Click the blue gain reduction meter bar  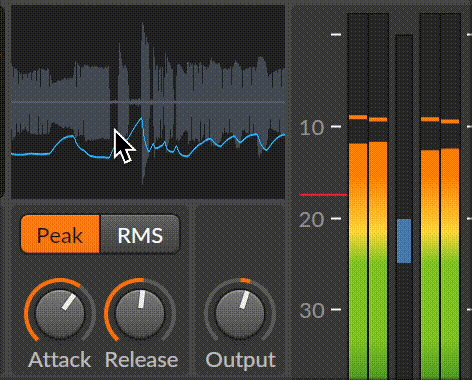click(404, 241)
